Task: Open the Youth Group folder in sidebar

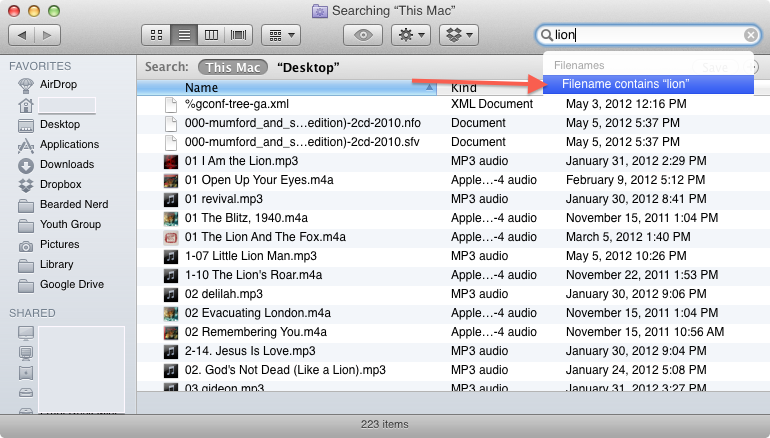Action: click(x=70, y=224)
